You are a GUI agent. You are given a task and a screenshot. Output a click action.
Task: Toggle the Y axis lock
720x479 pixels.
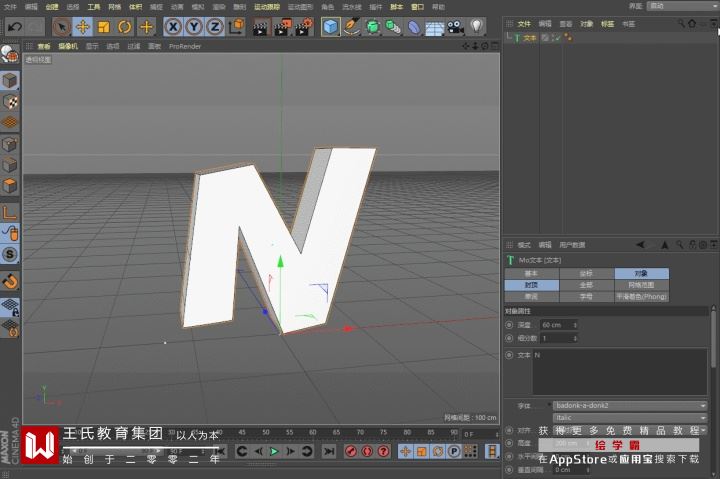pos(194,27)
